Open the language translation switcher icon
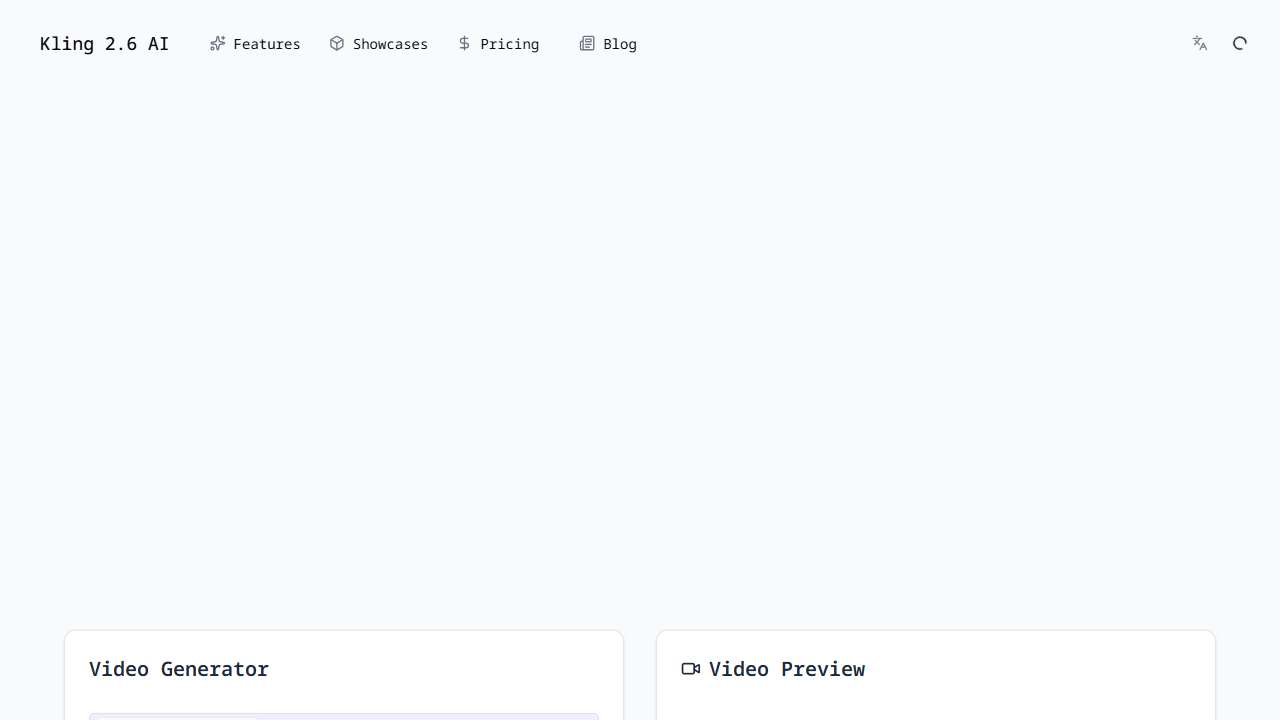The width and height of the screenshot is (1280, 720). [x=1200, y=43]
